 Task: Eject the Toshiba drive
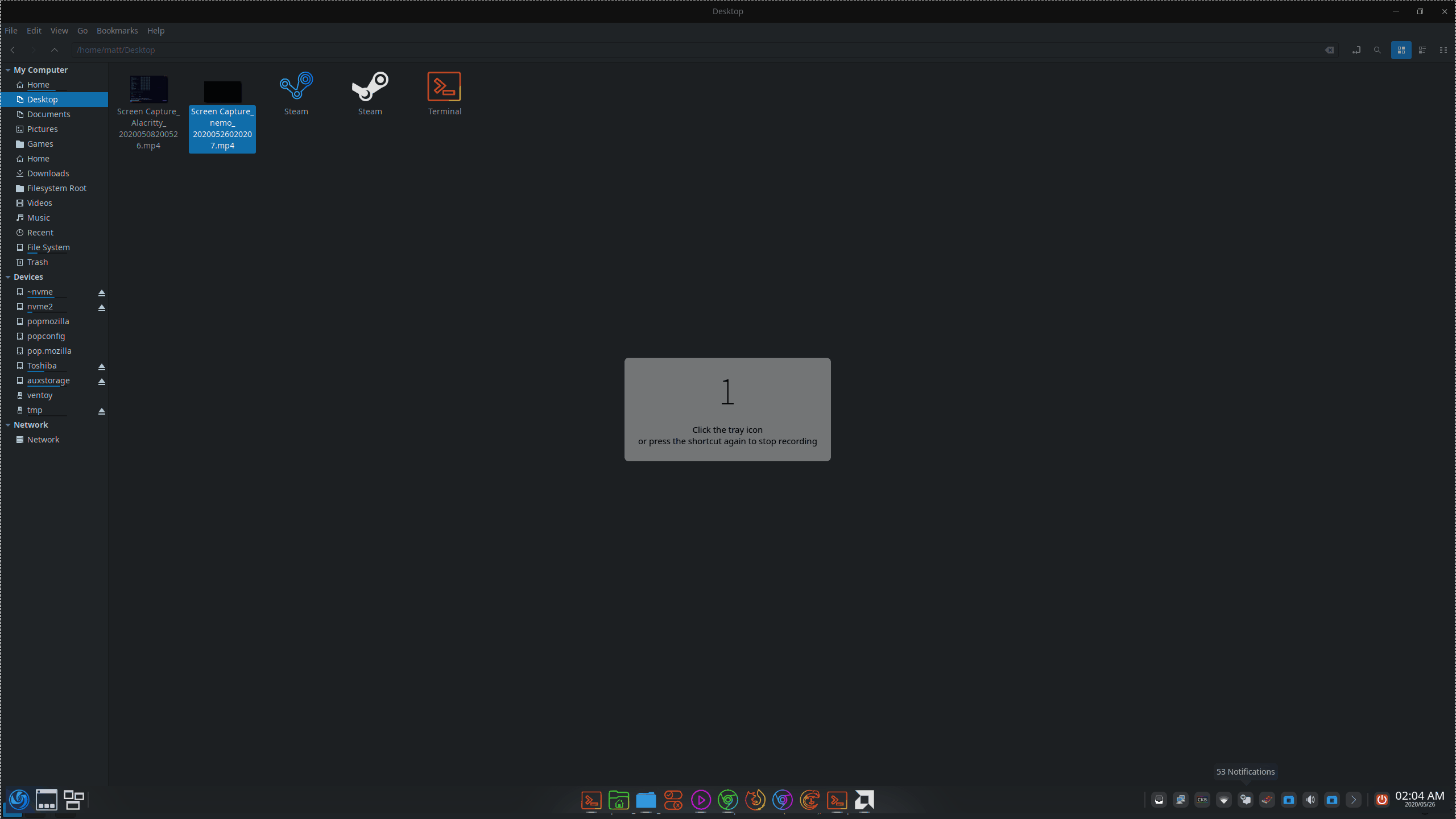pyautogui.click(x=102, y=366)
